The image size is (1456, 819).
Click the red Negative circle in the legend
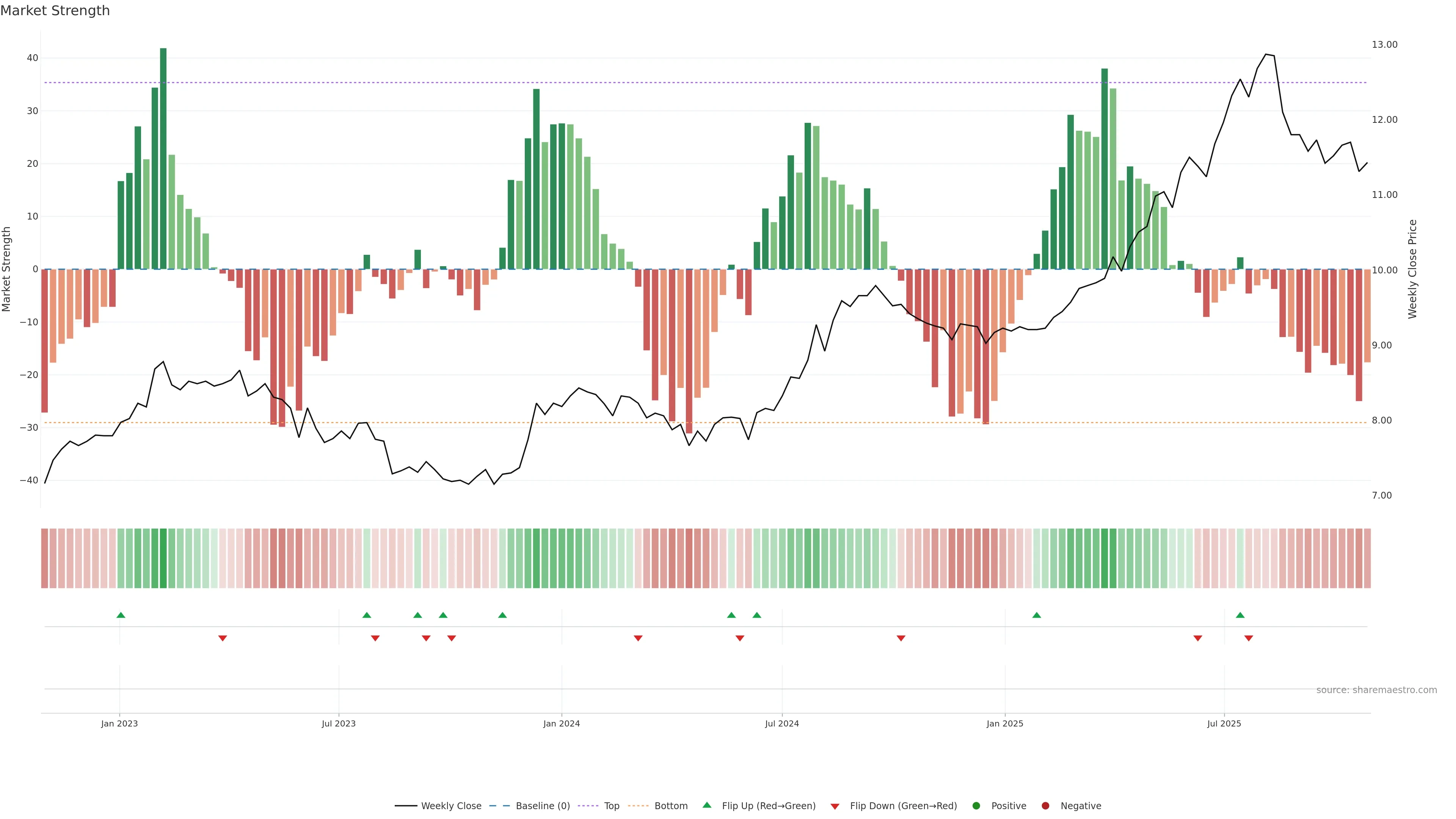pyautogui.click(x=1045, y=806)
